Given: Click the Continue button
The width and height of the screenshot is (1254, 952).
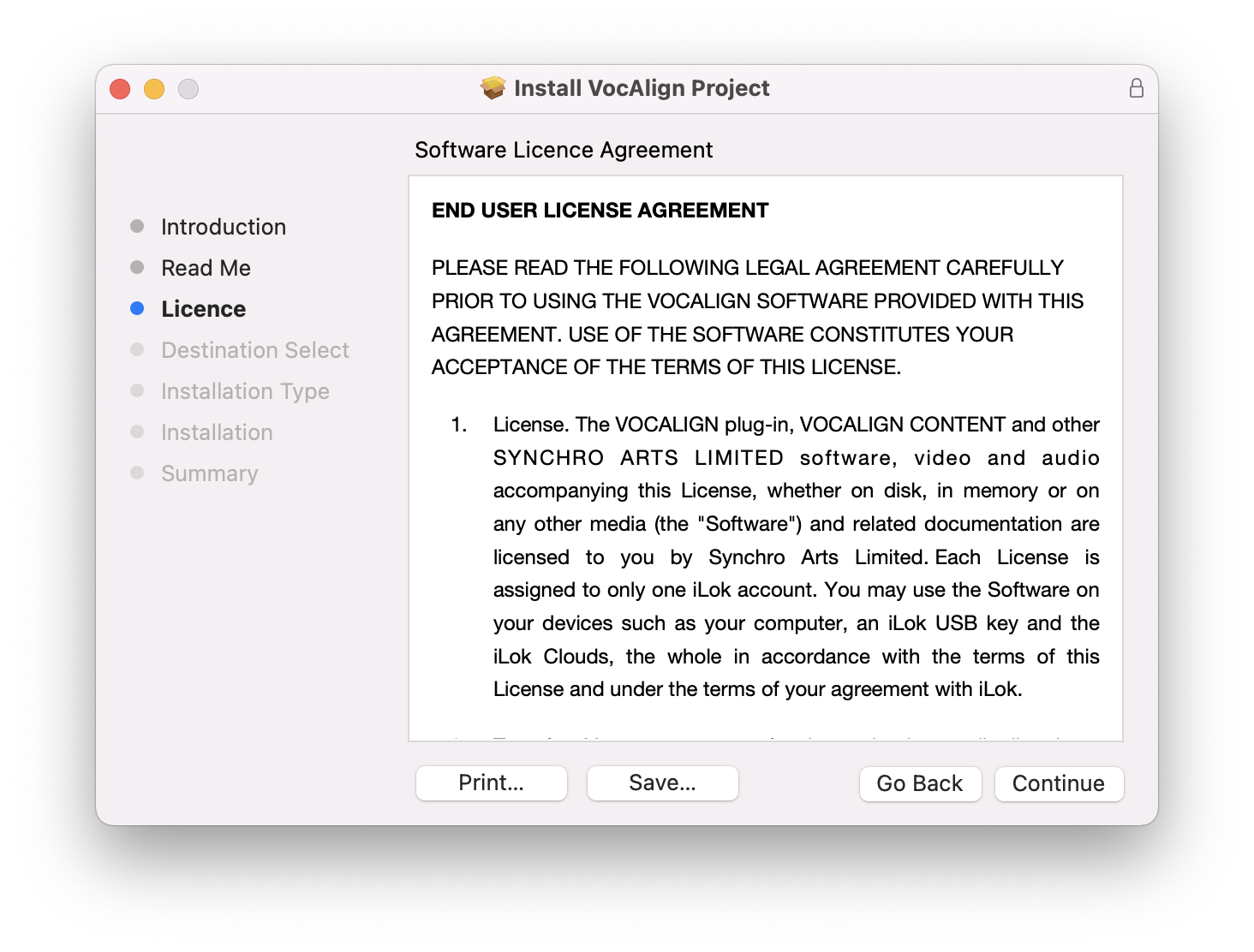Looking at the screenshot, I should tap(1058, 783).
